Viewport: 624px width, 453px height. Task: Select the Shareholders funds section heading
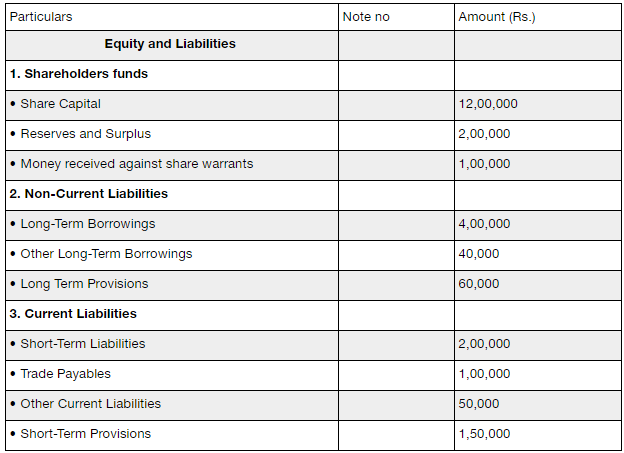click(78, 74)
